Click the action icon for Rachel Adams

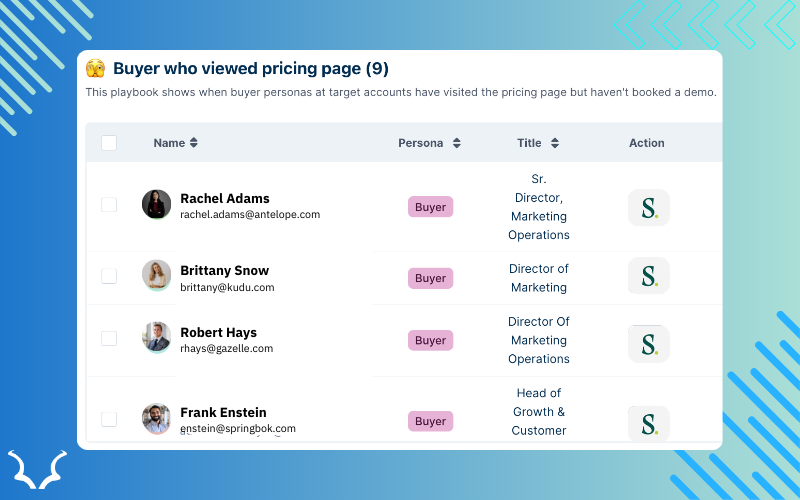649,208
